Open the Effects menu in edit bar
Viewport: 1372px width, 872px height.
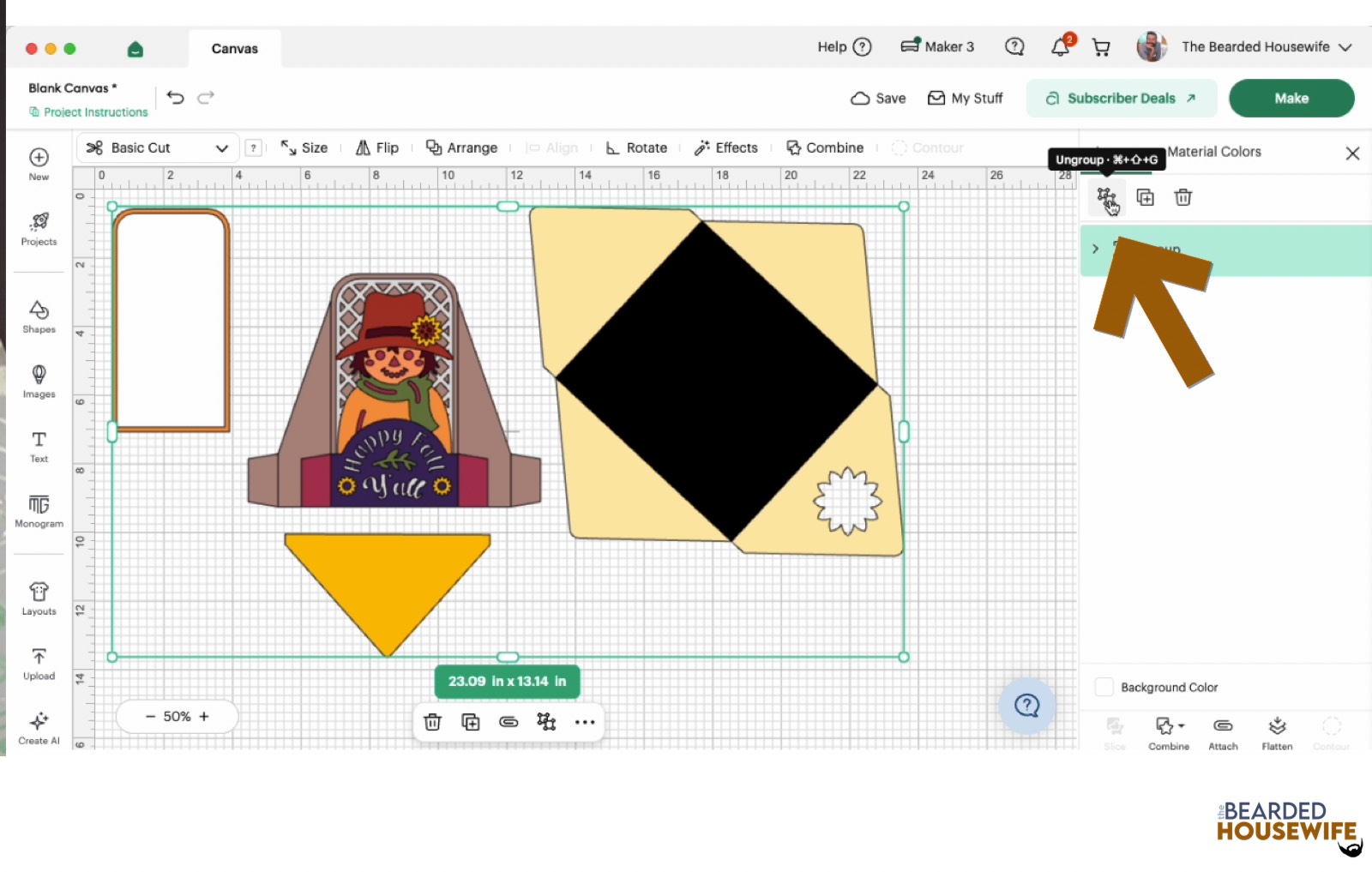point(726,147)
